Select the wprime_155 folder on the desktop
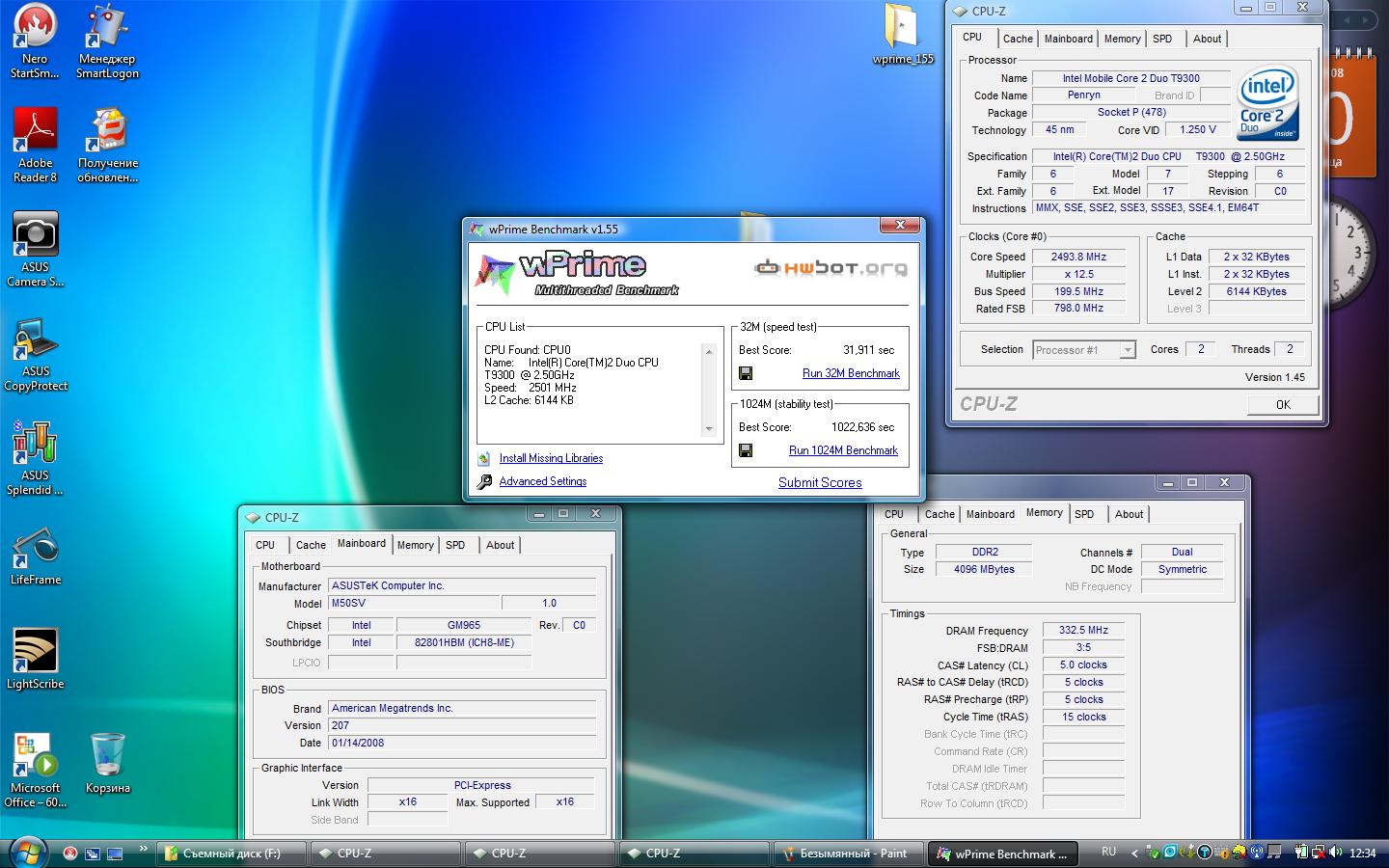Viewport: 1389px width, 868px height. pos(903,35)
